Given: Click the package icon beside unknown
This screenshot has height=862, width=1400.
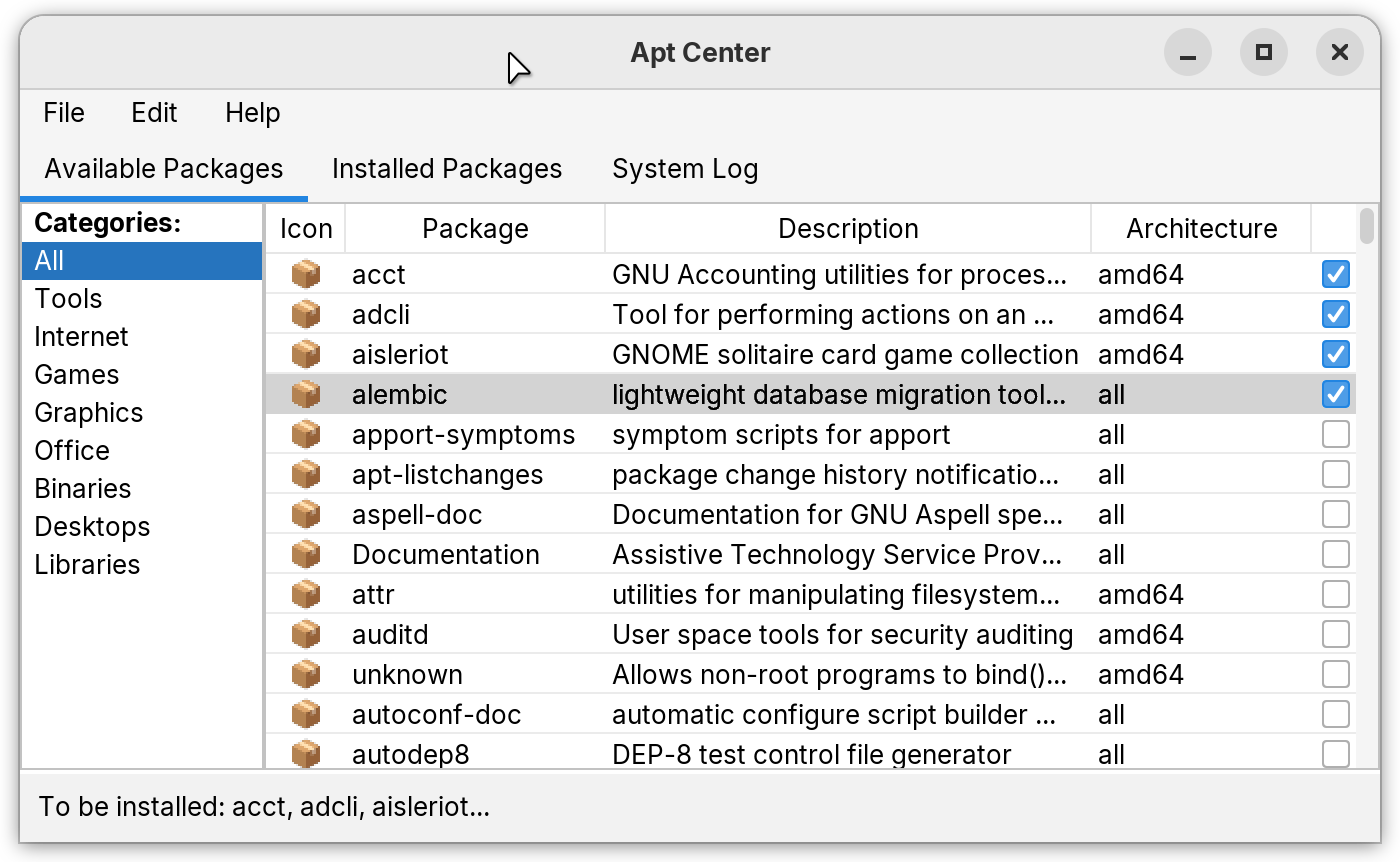Looking at the screenshot, I should pos(306,673).
